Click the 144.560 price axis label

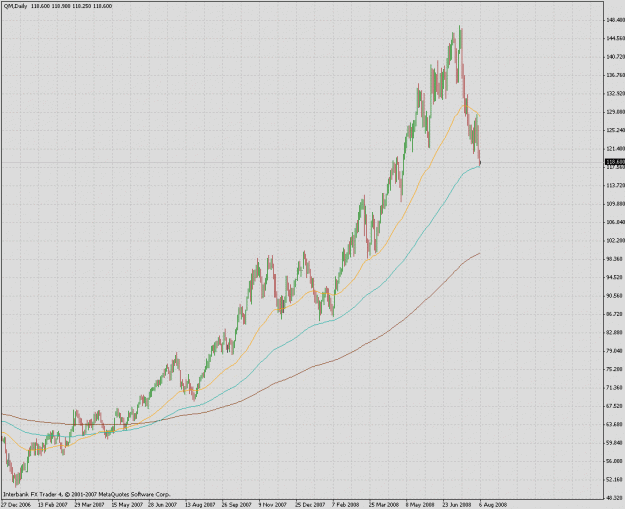[616, 38]
